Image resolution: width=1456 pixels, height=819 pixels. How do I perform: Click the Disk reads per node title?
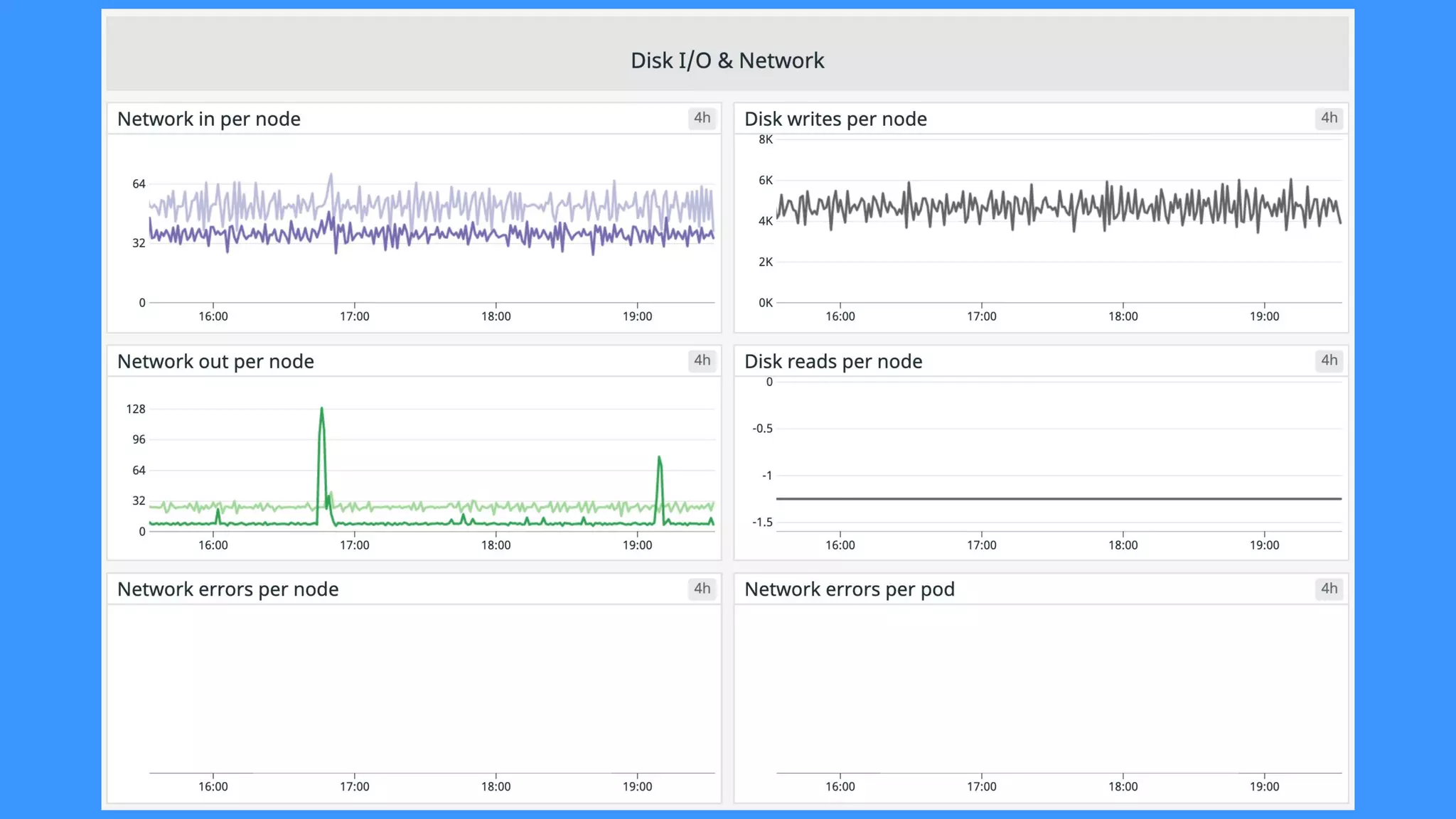click(833, 362)
